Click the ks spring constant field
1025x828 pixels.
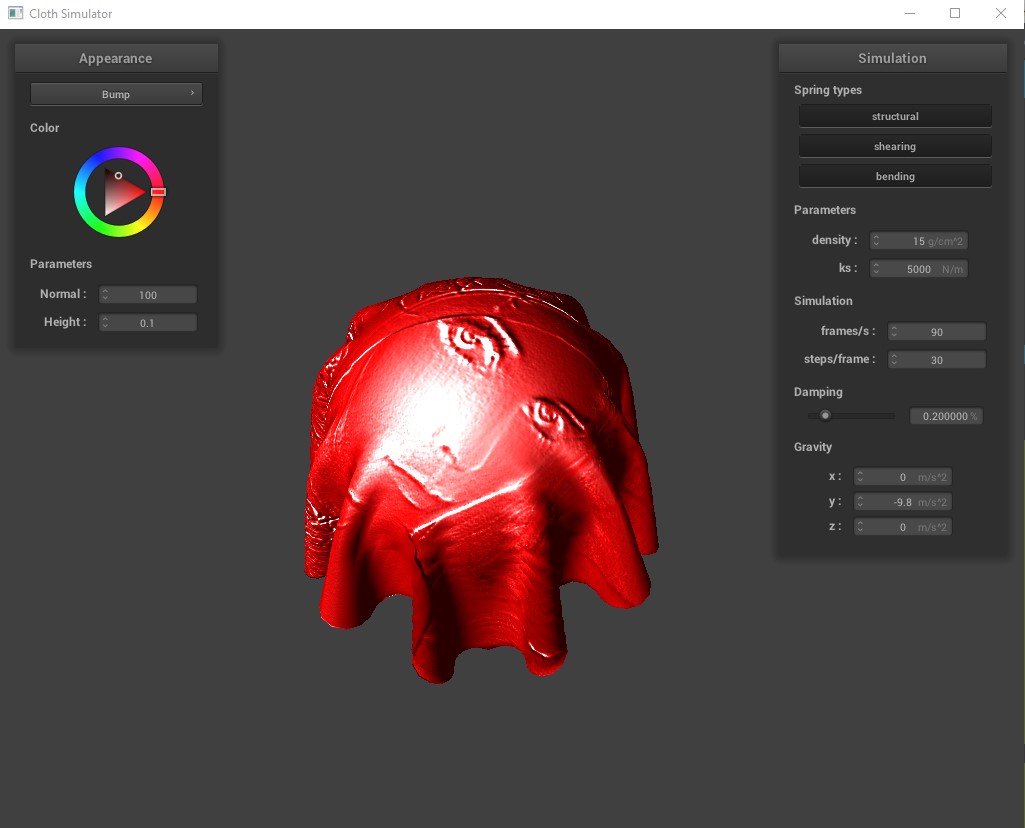[918, 269]
